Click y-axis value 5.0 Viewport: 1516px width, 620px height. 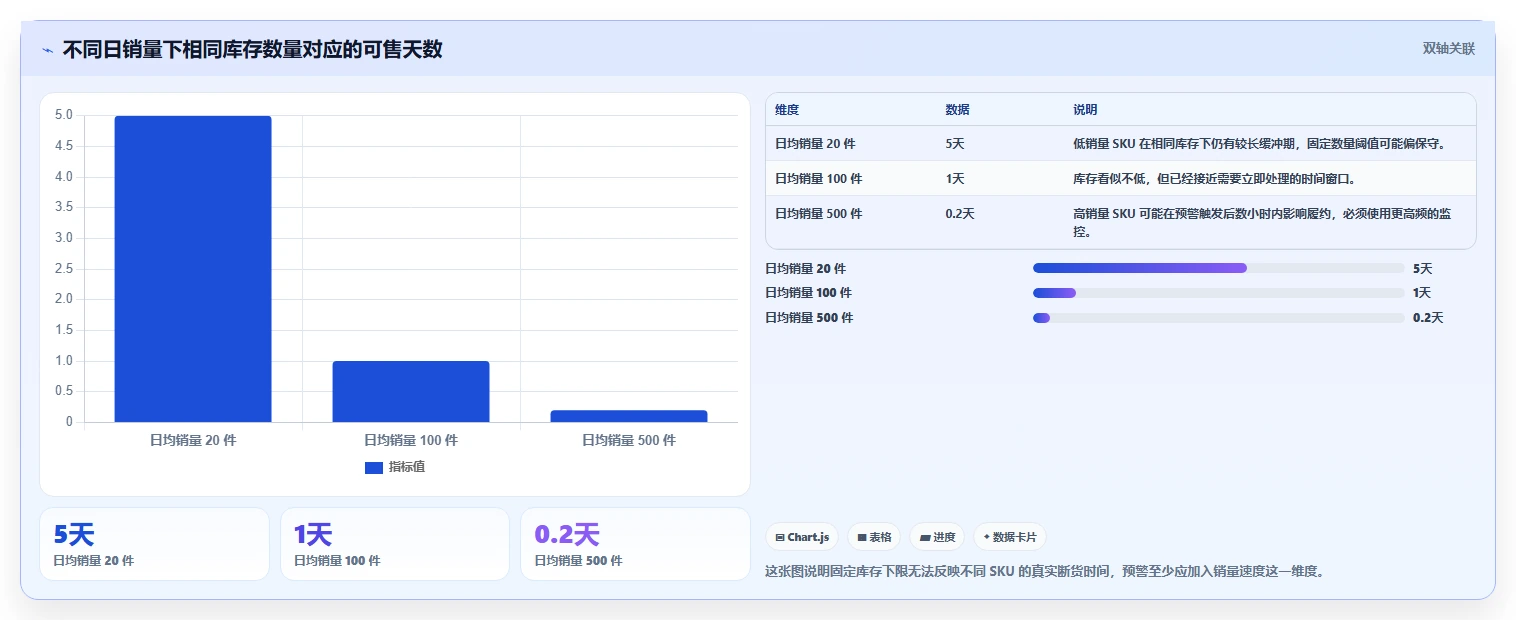[x=64, y=116]
